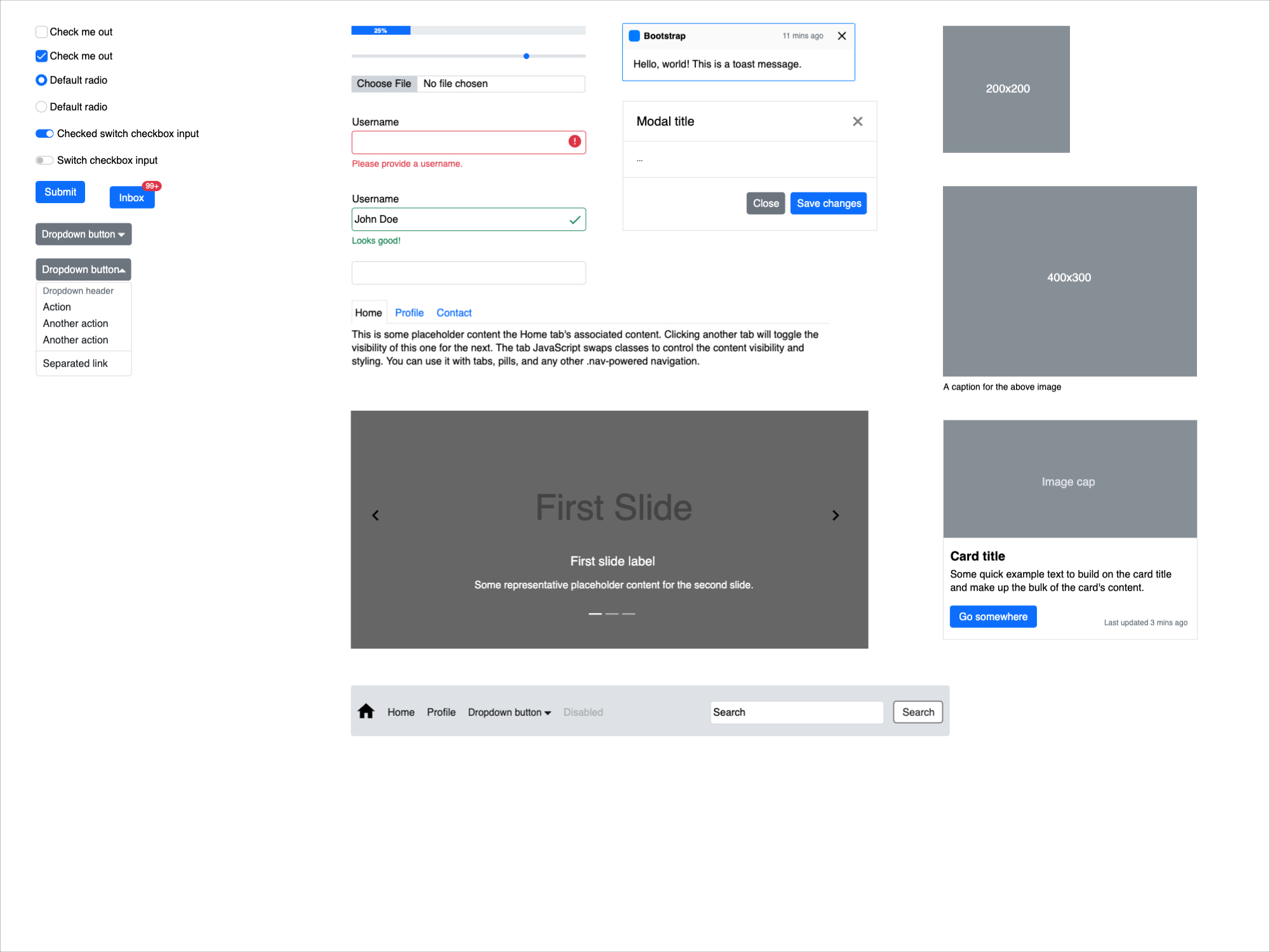Click the home icon in the navbar
Image resolution: width=1270 pixels, height=952 pixels.
coord(366,711)
